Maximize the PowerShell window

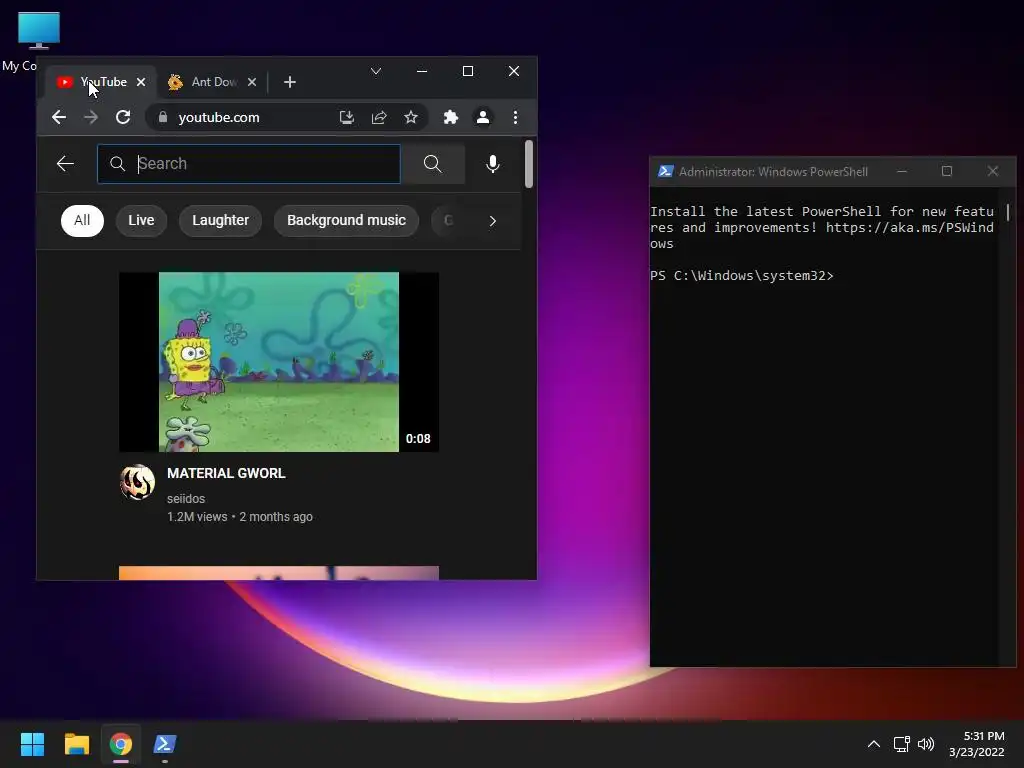point(947,172)
